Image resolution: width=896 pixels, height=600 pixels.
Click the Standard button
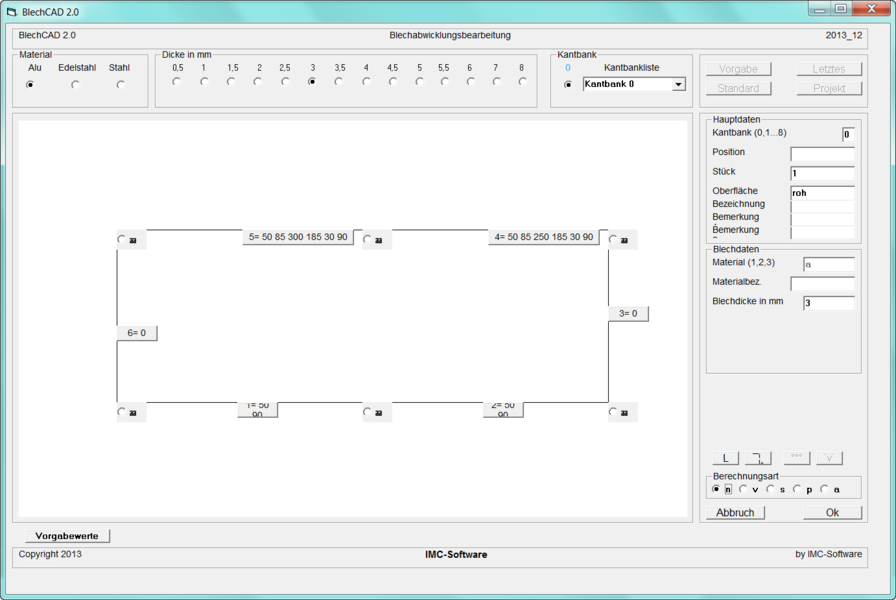738,89
